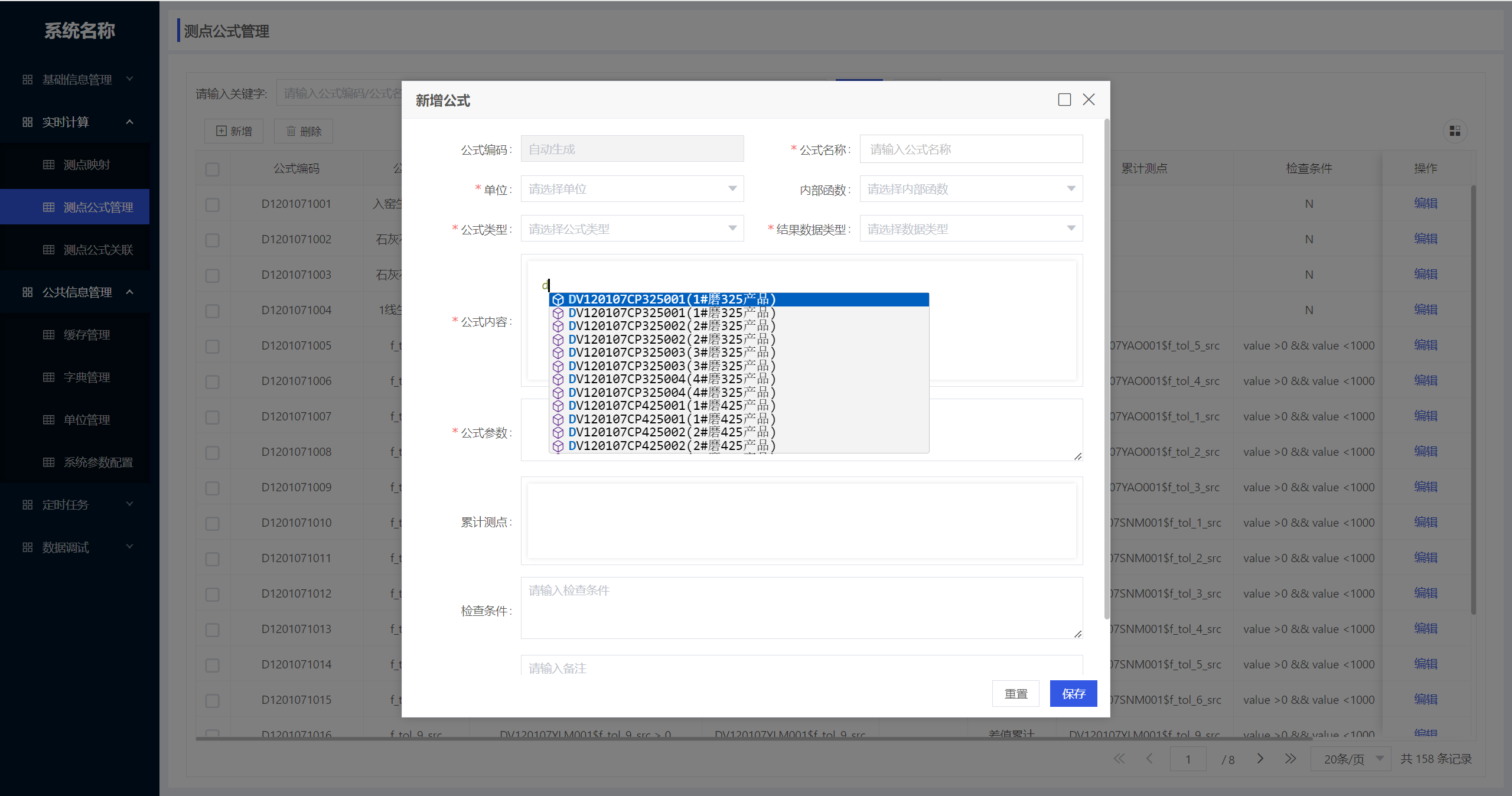Maximize the 新增公式 dialog
Screen dimensions: 1512x796
click(1064, 100)
